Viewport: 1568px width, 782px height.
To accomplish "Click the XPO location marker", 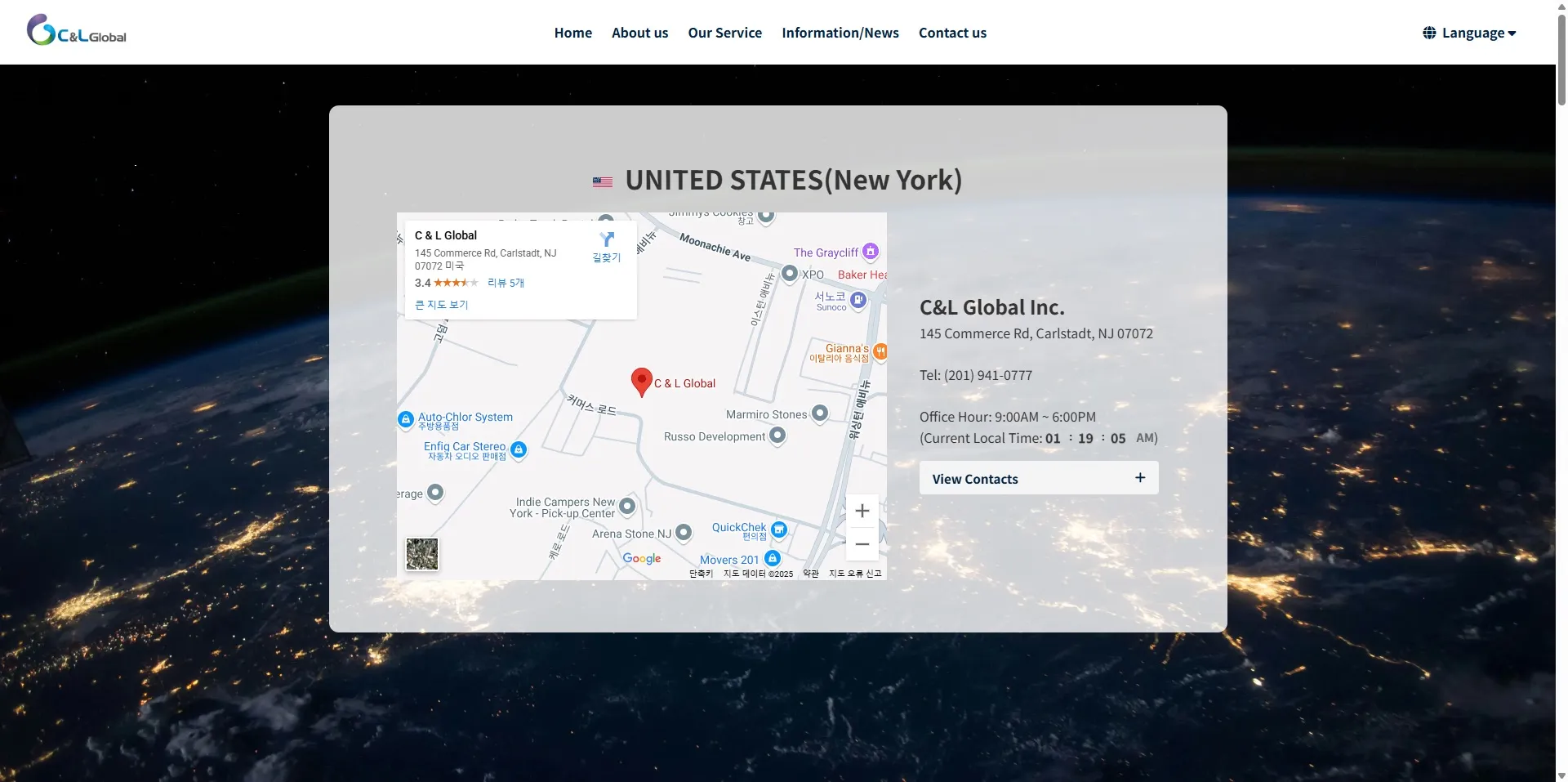I will pos(790,273).
